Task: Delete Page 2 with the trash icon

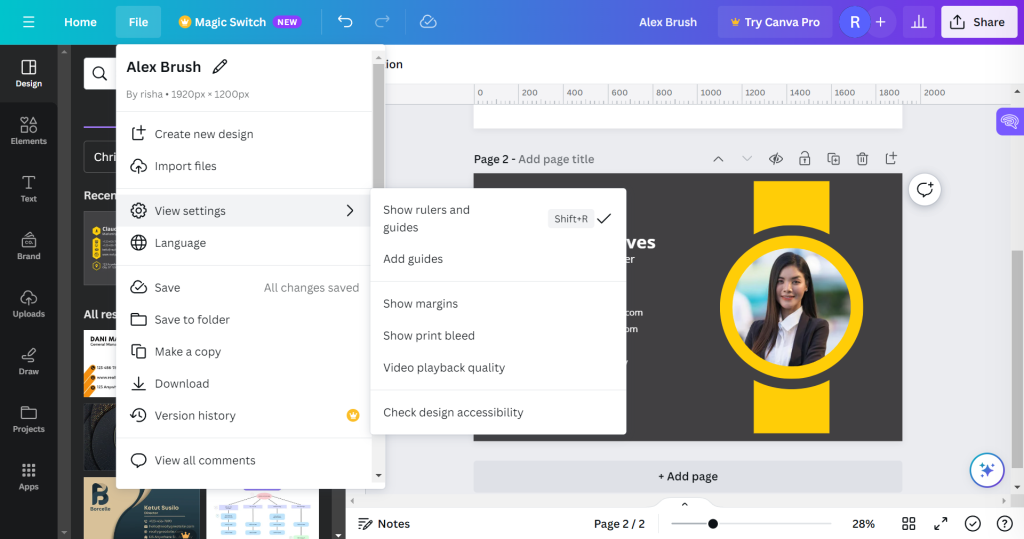Action: click(x=862, y=159)
